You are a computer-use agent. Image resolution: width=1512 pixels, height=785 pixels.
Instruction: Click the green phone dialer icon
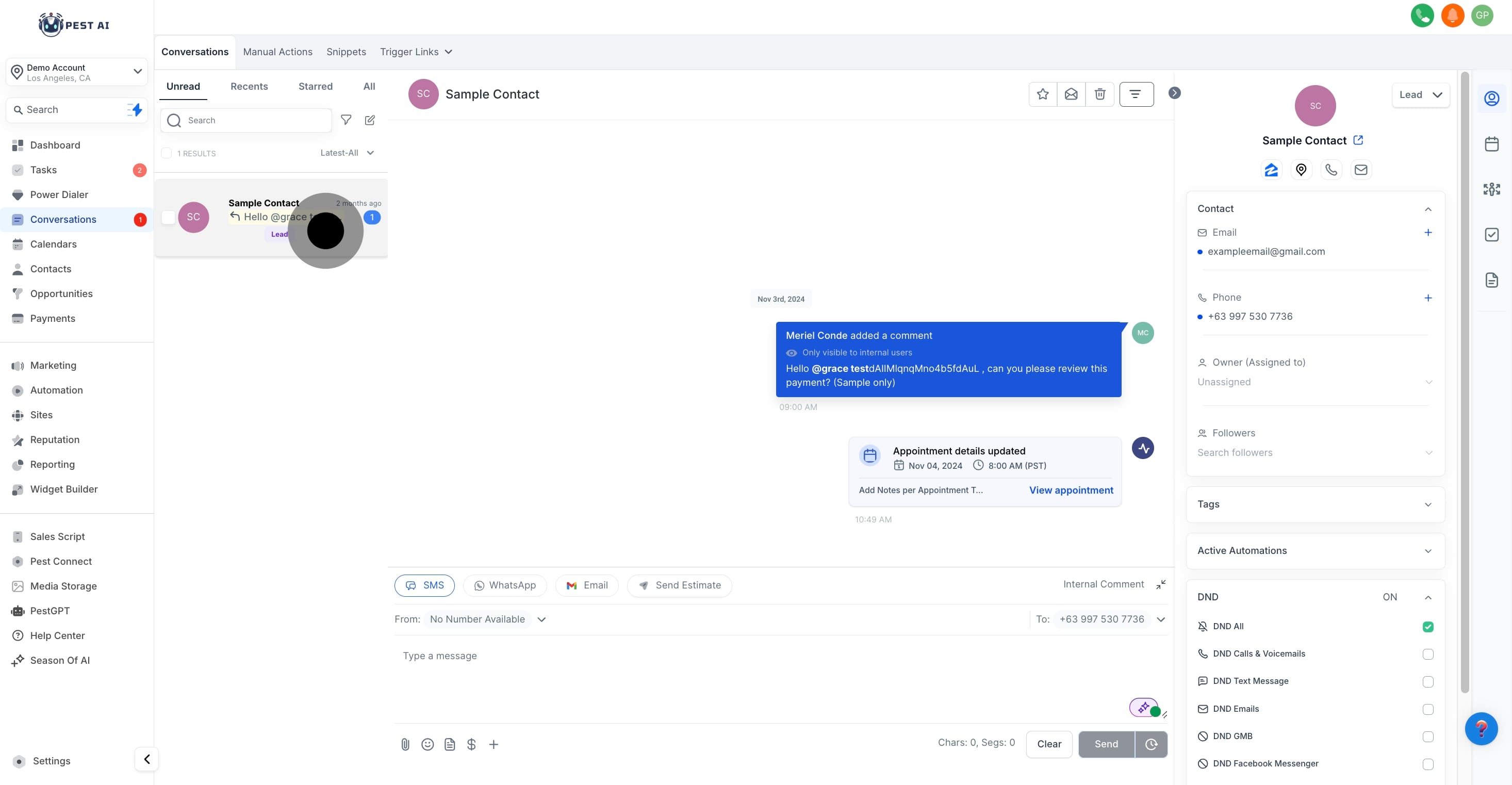(x=1422, y=15)
